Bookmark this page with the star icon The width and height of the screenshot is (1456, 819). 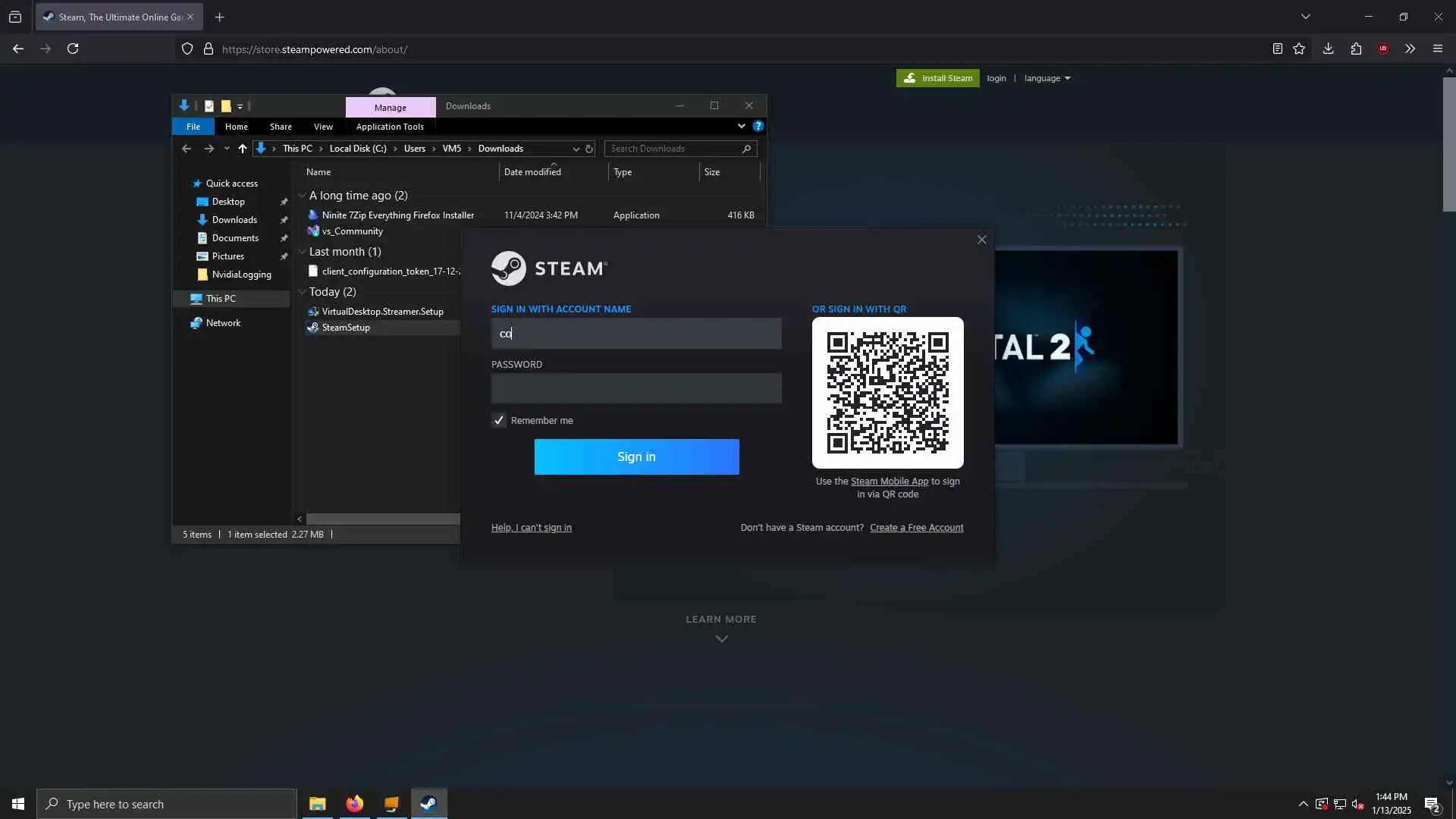1299,49
